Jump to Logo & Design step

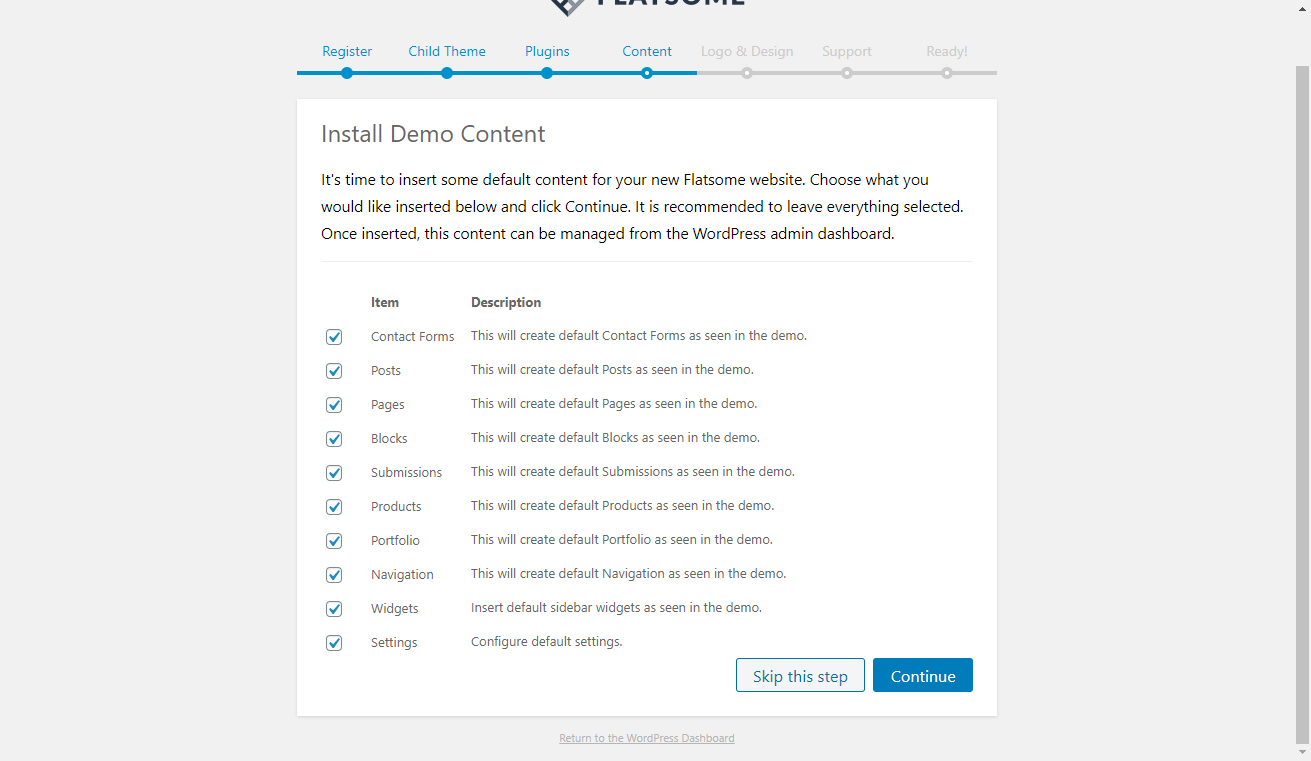point(747,51)
